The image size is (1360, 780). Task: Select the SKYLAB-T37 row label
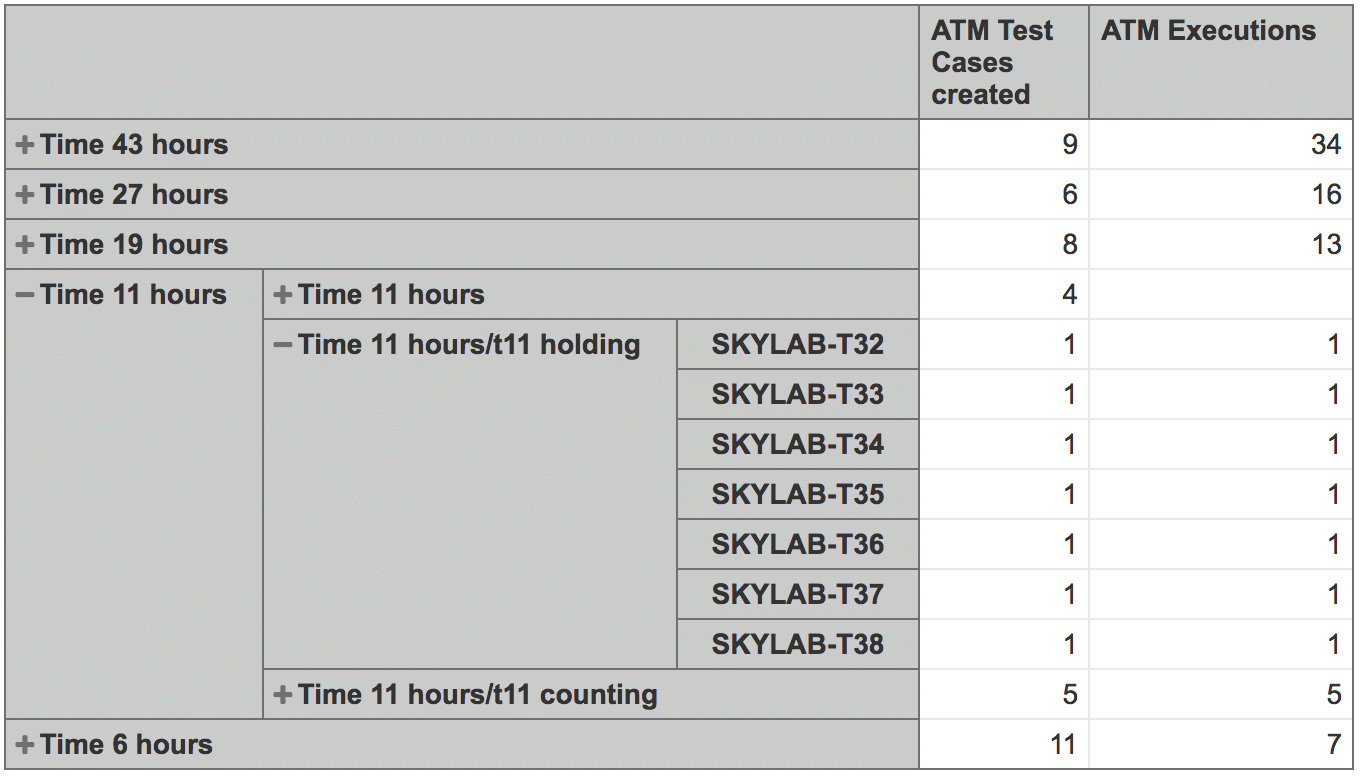(797, 595)
